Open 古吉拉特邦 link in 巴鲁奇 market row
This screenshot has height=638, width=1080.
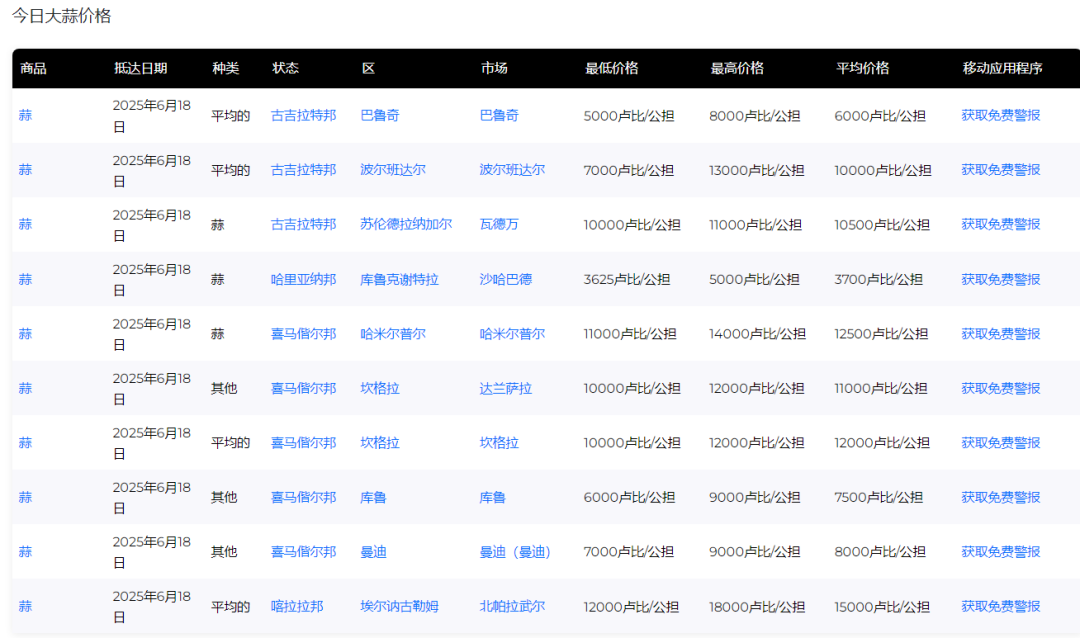point(303,116)
